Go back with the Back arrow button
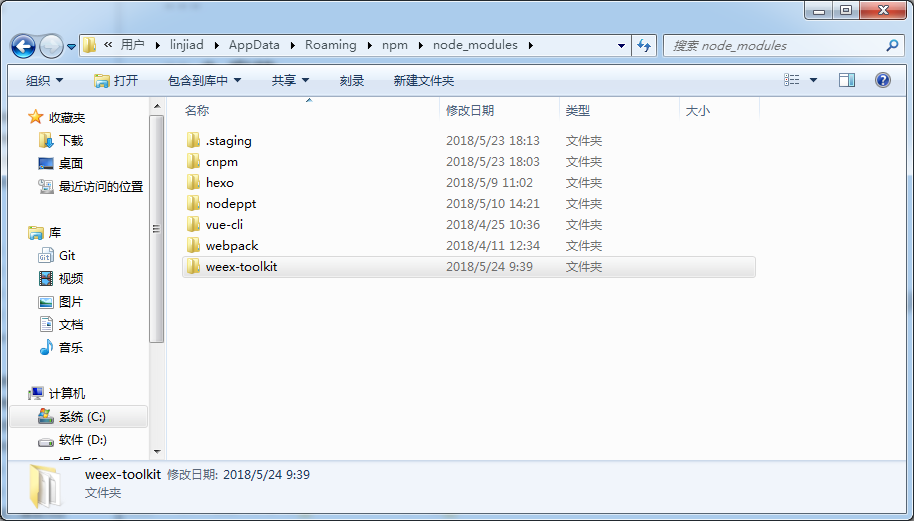 click(x=24, y=46)
